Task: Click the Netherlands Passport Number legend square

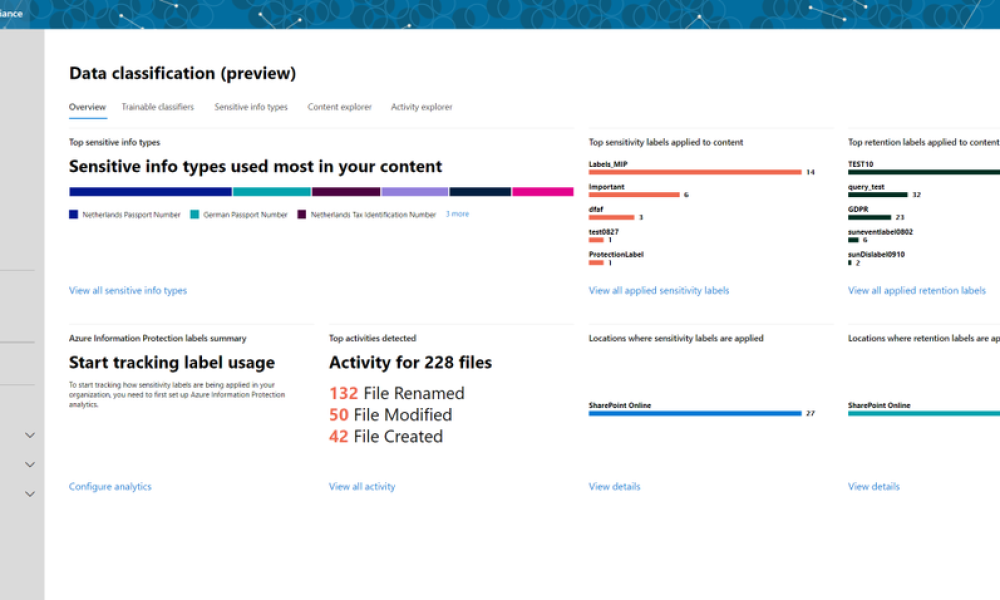Action: pyautogui.click(x=73, y=214)
